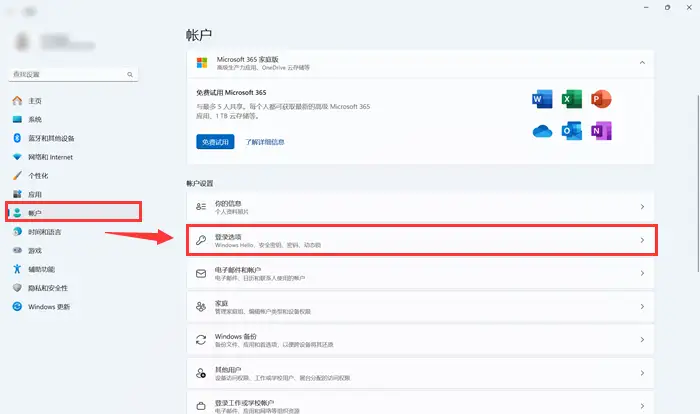Select 帐户 accounts icon in sidebar

tap(17, 213)
